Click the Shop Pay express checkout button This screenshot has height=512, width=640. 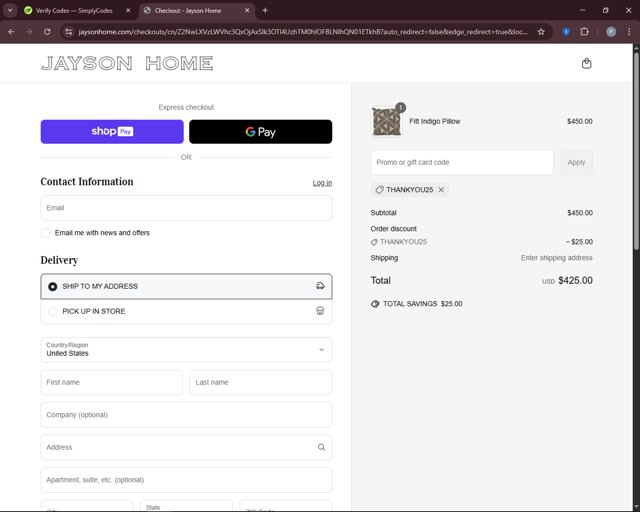(x=112, y=131)
